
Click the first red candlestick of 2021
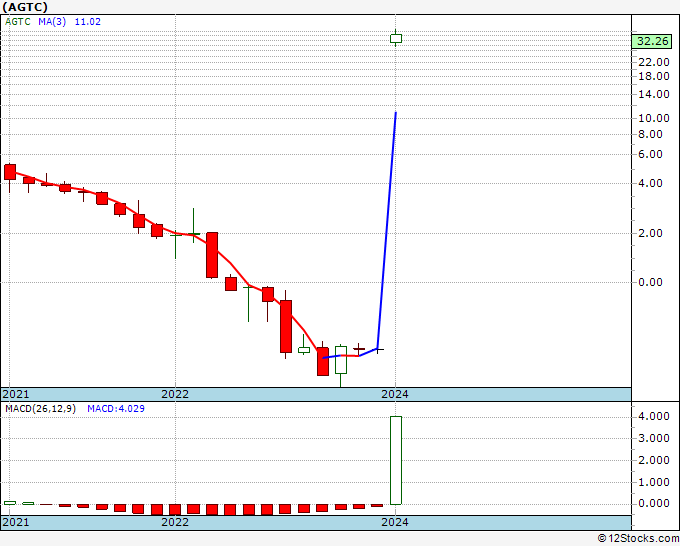[x=10, y=172]
